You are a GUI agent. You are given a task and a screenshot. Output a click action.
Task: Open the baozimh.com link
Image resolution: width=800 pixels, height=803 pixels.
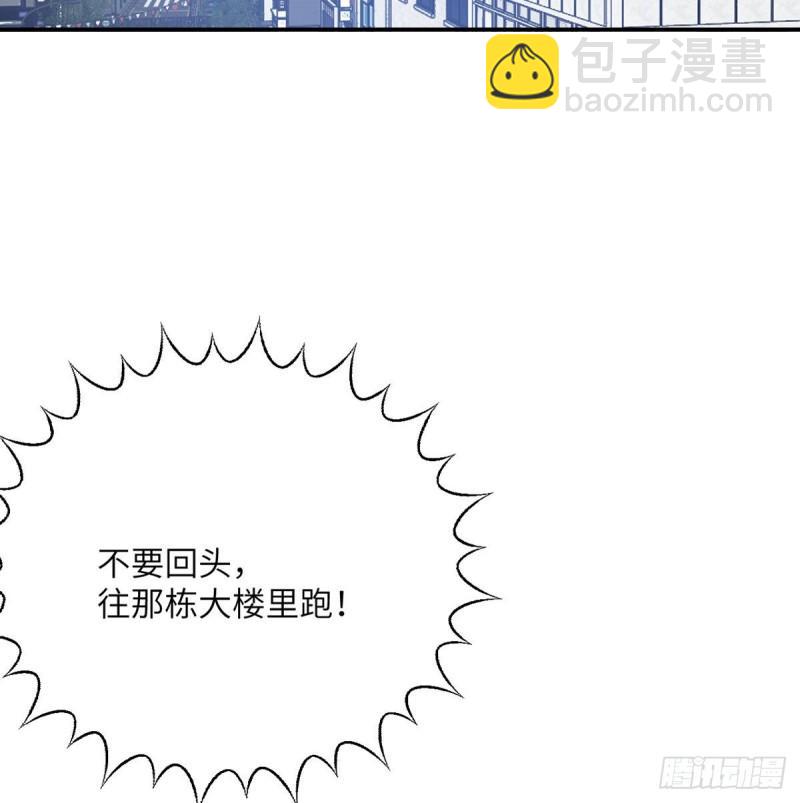[668, 101]
